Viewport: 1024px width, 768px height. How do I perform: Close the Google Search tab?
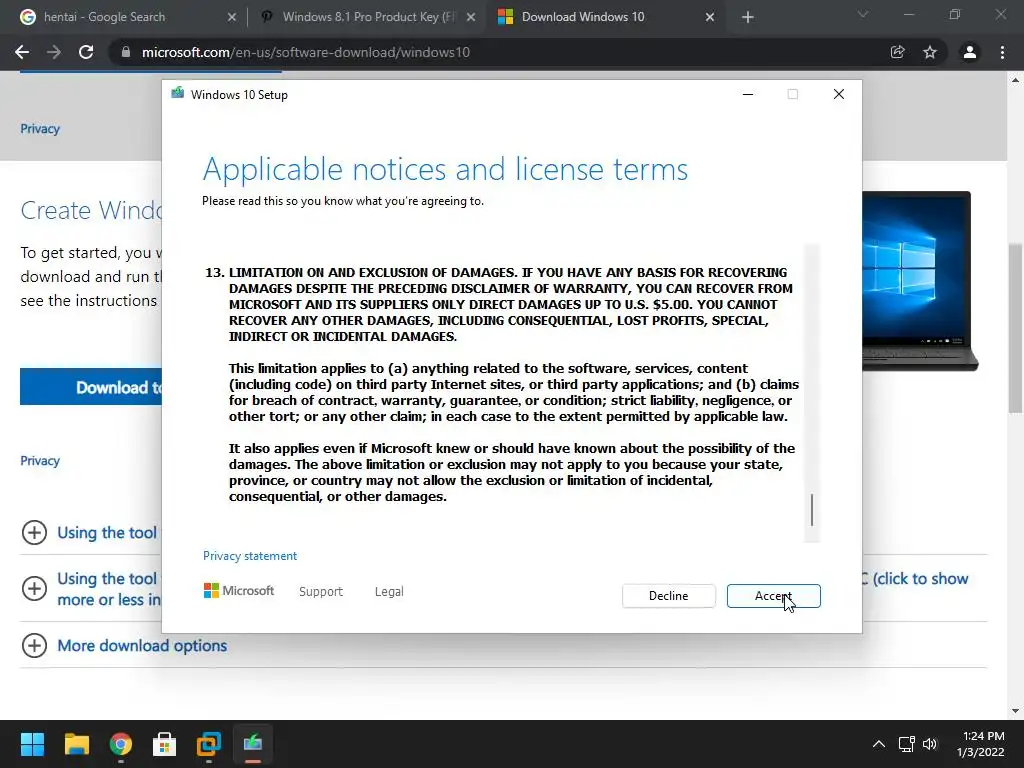[232, 18]
